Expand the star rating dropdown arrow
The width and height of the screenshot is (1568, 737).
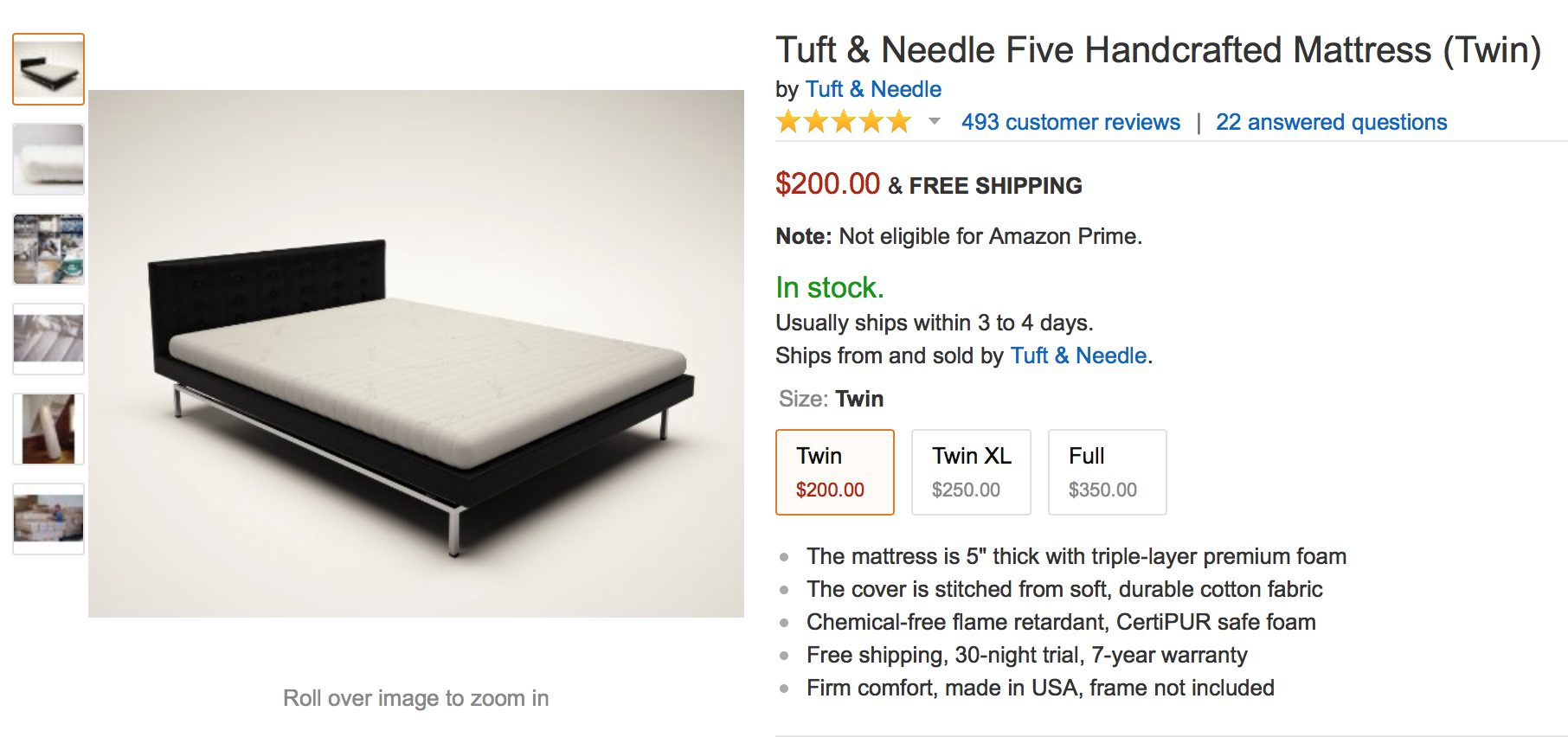pos(935,122)
